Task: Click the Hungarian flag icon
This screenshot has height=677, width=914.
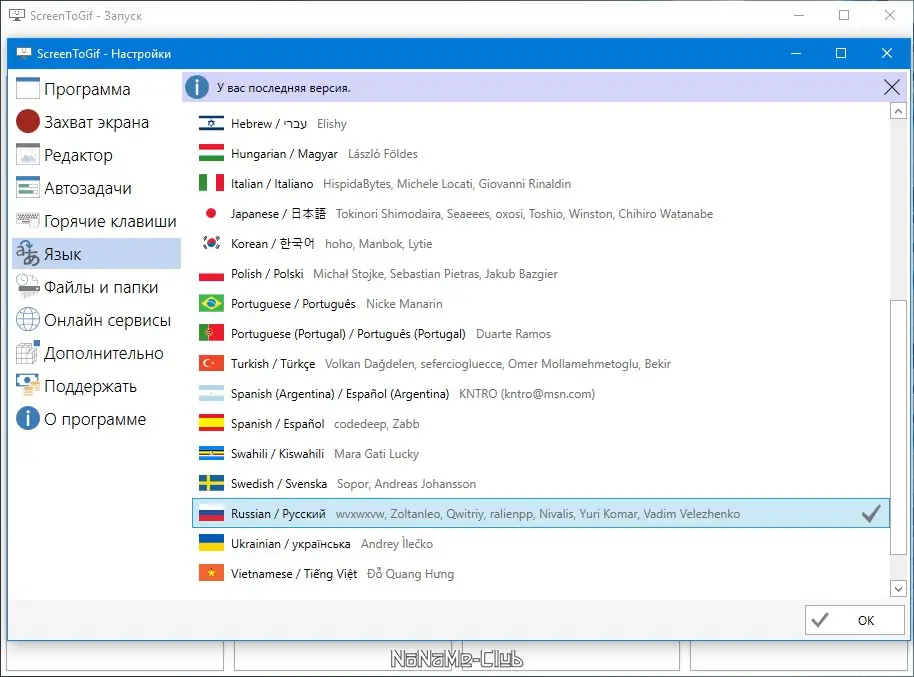Action: (x=211, y=153)
